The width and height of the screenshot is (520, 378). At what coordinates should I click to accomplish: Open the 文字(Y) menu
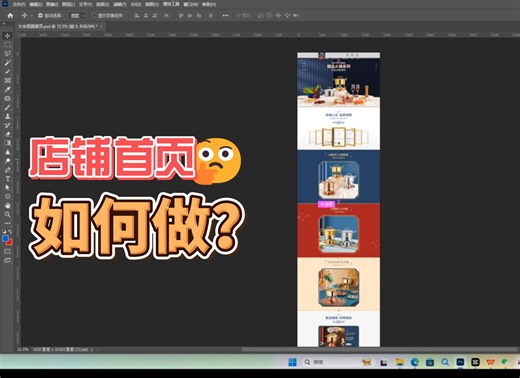[x=85, y=5]
